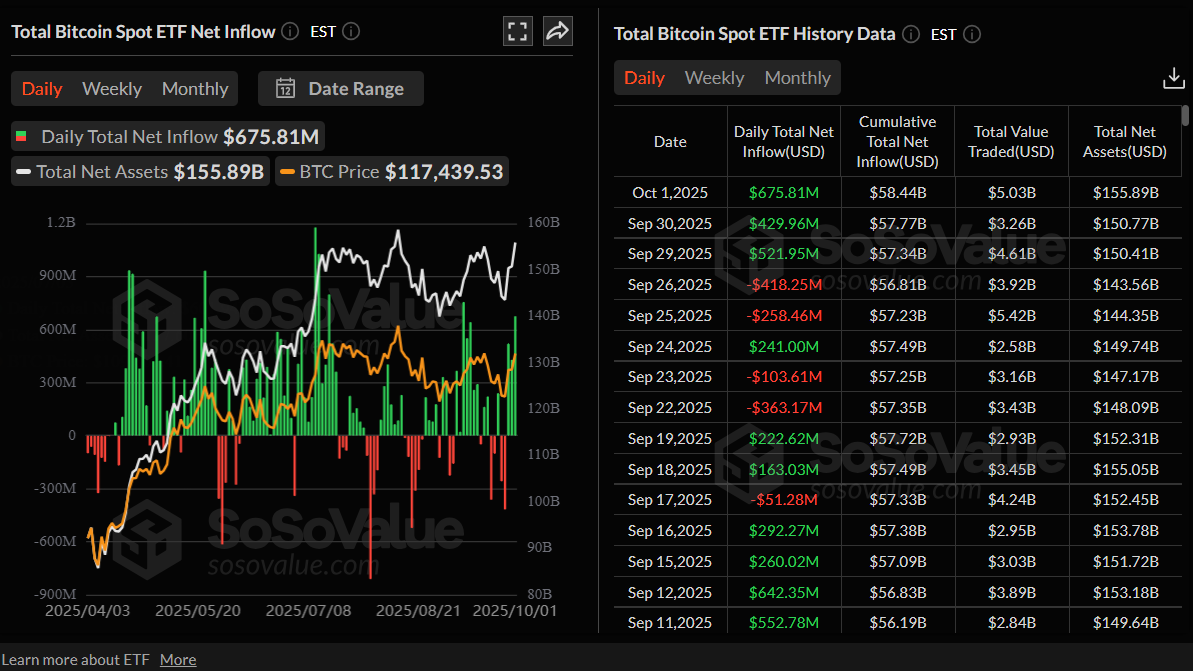
Task: Click info icon beside EST in chart panel
Action: point(351,32)
